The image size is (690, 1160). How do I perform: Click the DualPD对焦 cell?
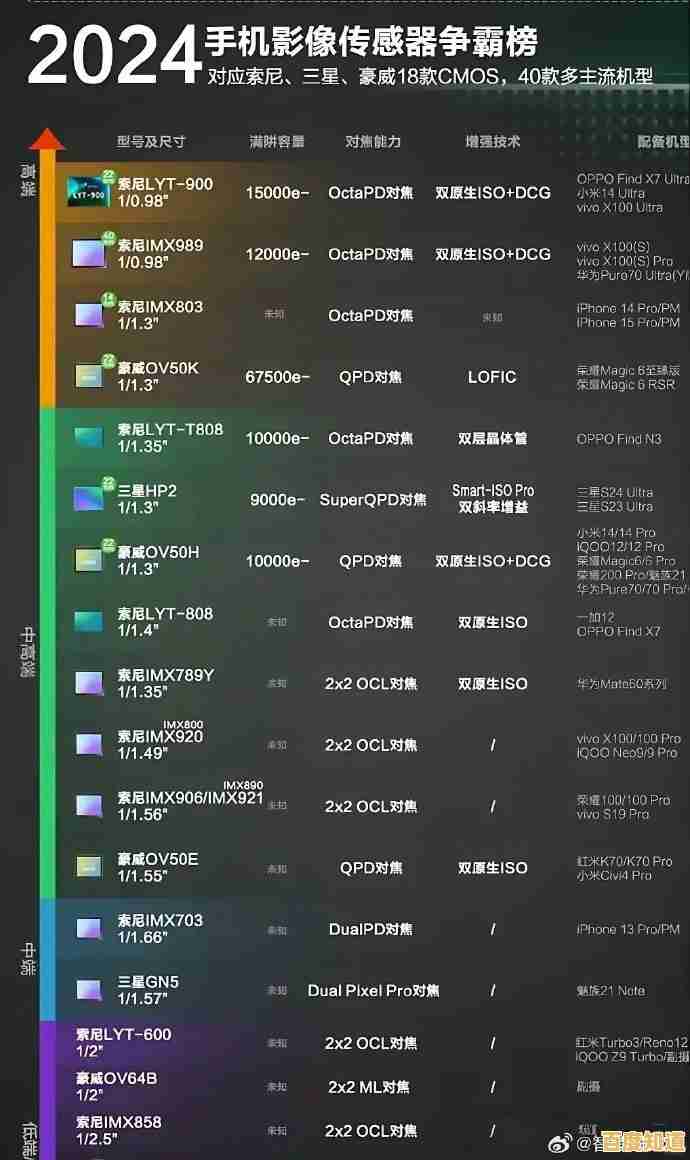371,929
